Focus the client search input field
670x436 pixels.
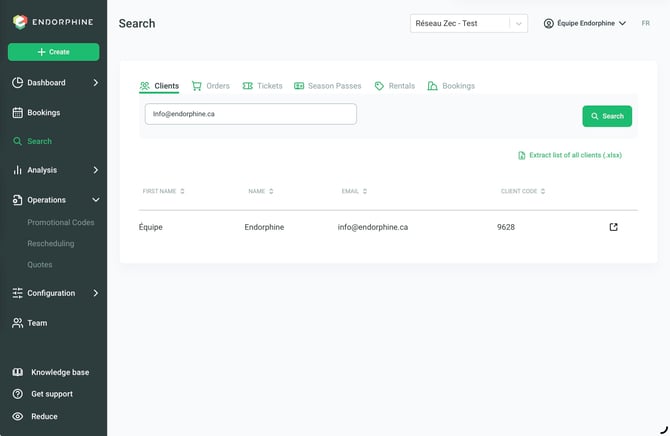pos(251,114)
